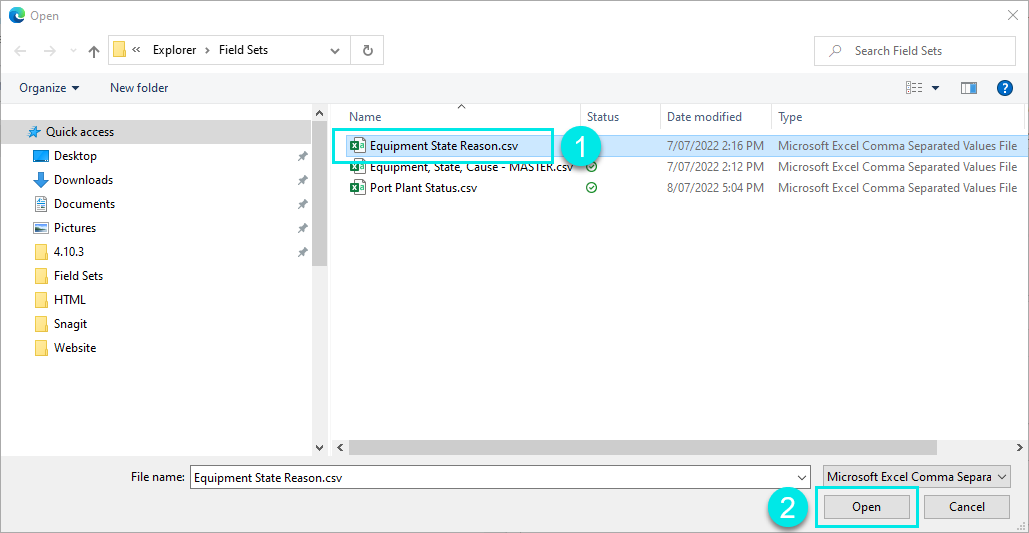Select the Pictures folder in Quick access
Image resolution: width=1029 pixels, height=533 pixels.
coord(75,228)
